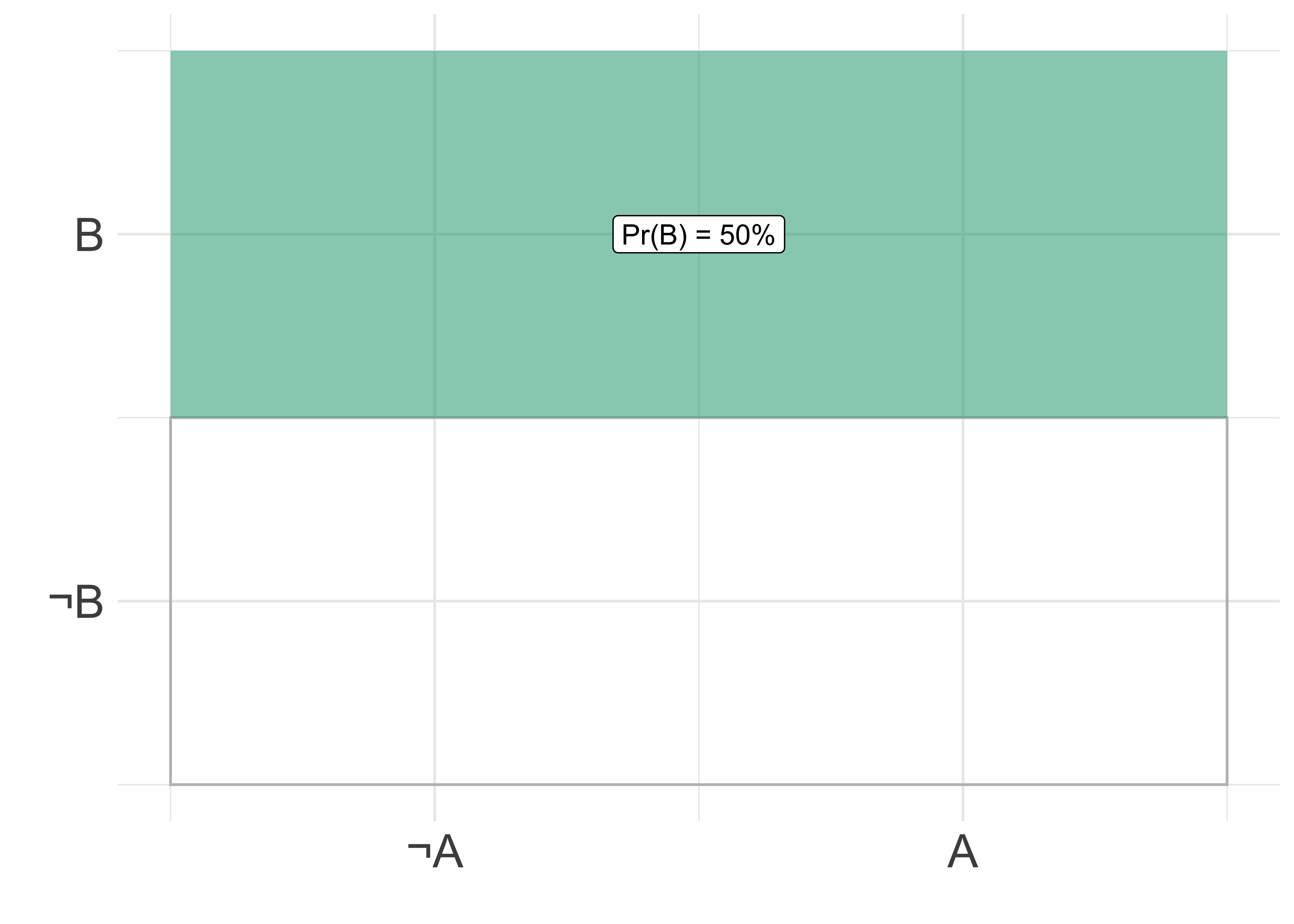
Task: Click bottom-right corner of the white rectangle
Action: 1227,784
